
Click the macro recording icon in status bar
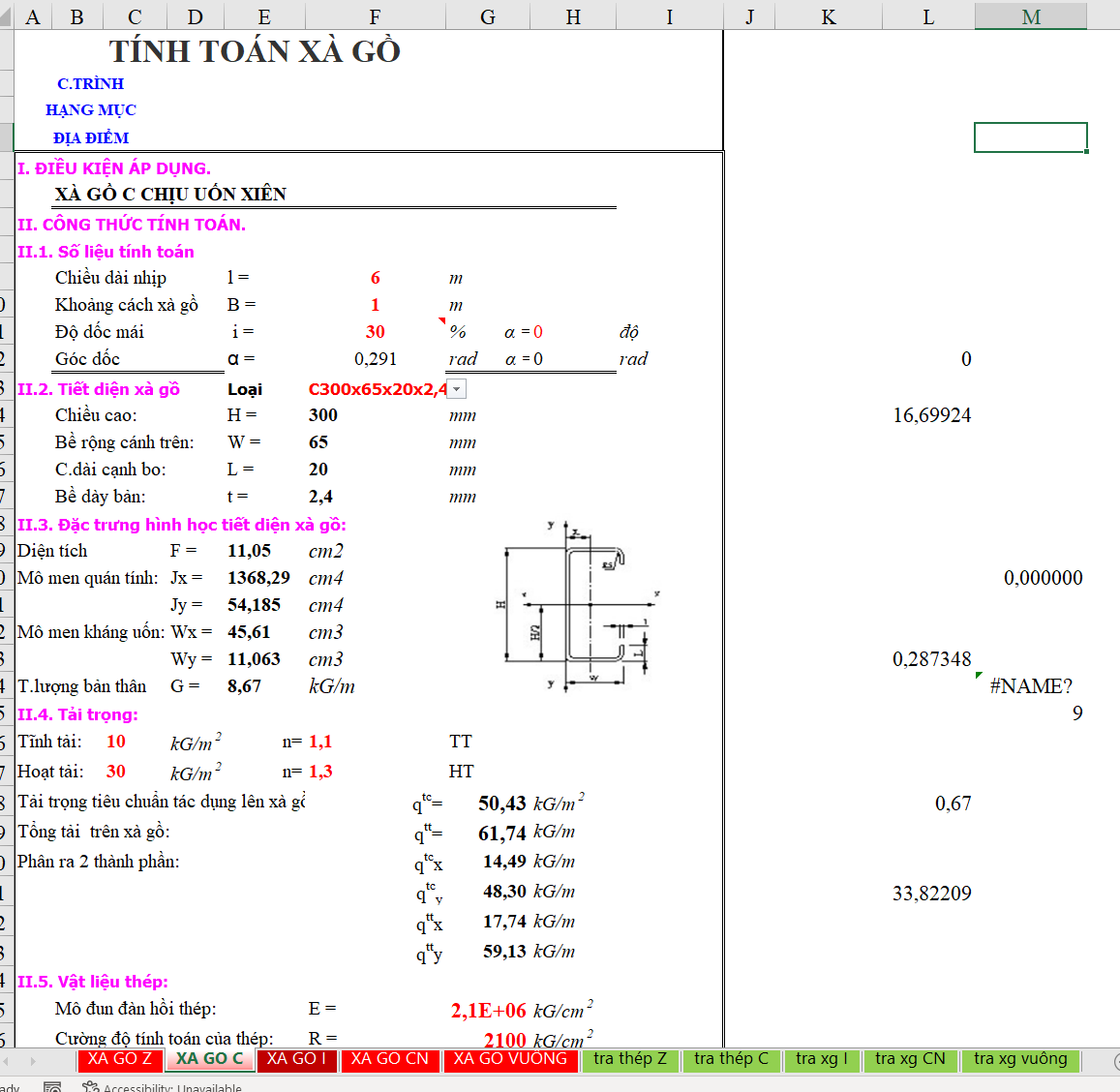52,1086
